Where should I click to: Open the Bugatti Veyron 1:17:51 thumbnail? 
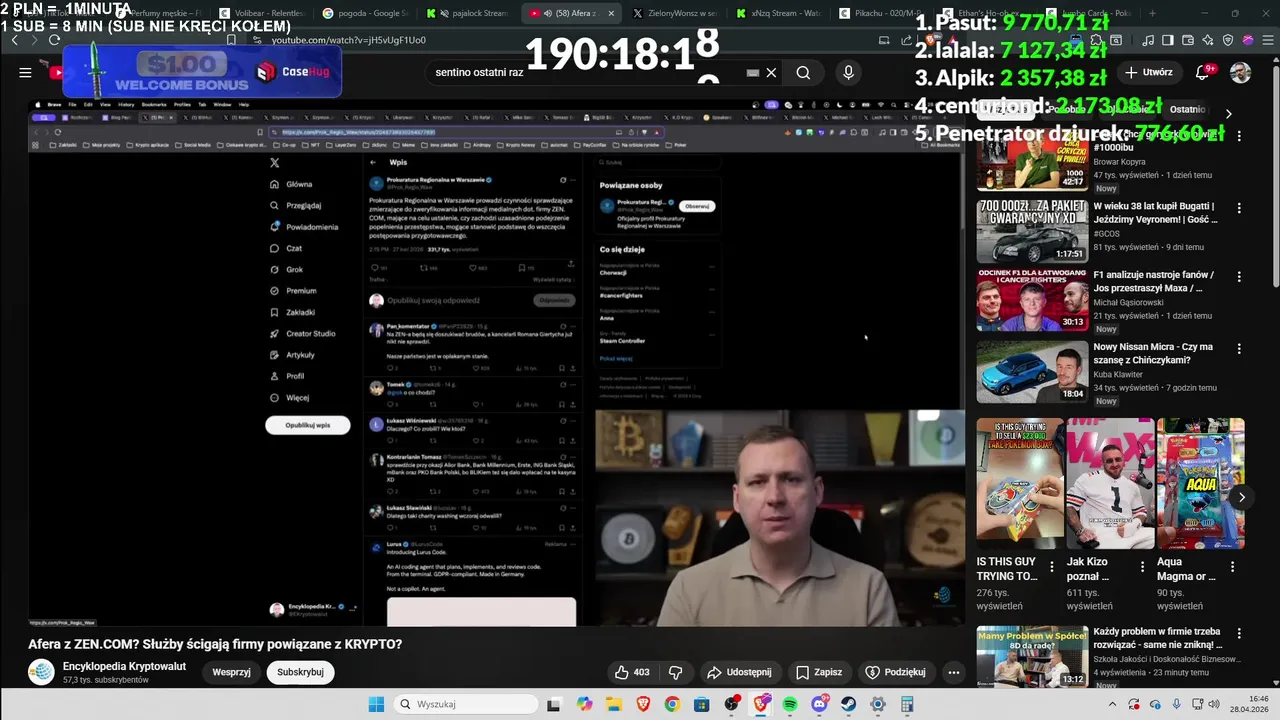tap(1032, 231)
